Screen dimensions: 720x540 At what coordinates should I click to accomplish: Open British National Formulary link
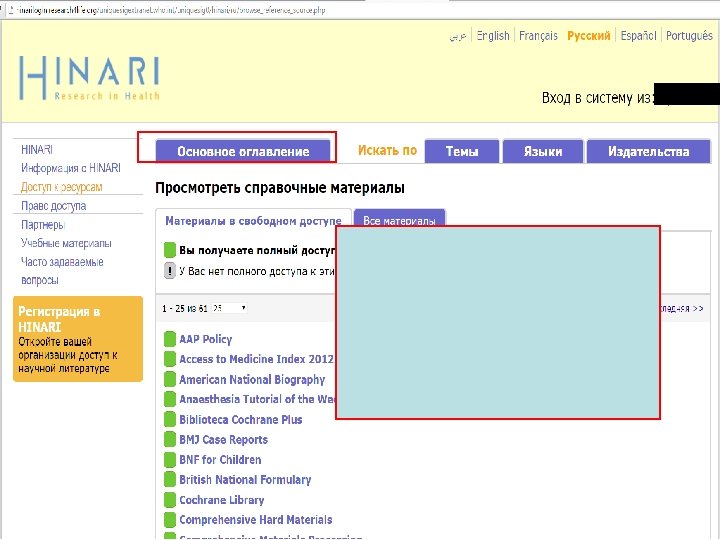coord(245,480)
